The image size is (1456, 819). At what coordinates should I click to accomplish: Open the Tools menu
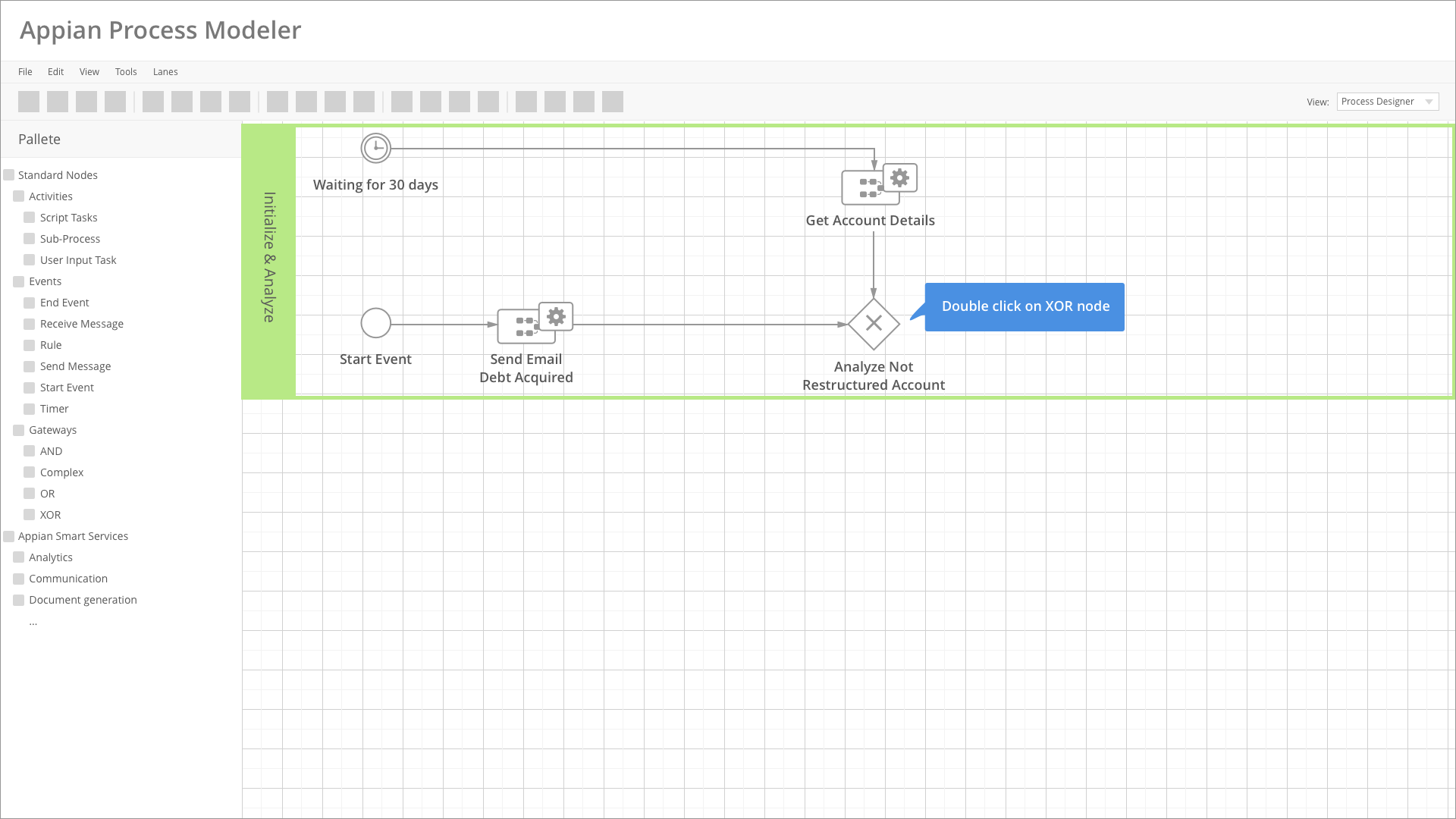pos(126,71)
